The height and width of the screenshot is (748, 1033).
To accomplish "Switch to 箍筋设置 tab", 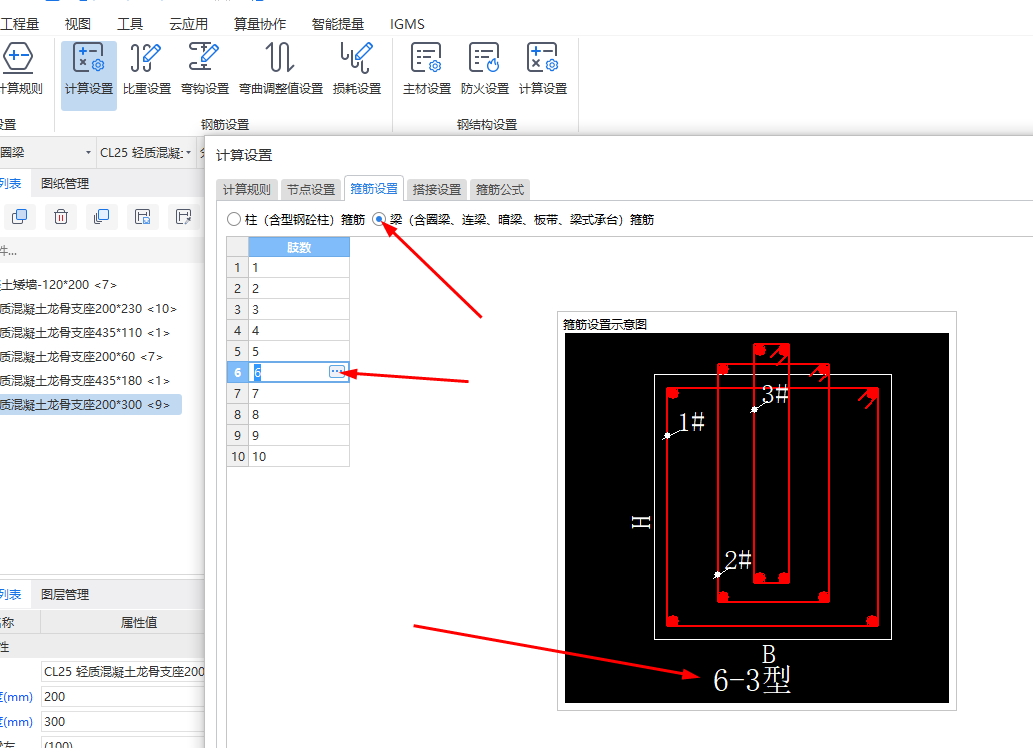I will (374, 188).
